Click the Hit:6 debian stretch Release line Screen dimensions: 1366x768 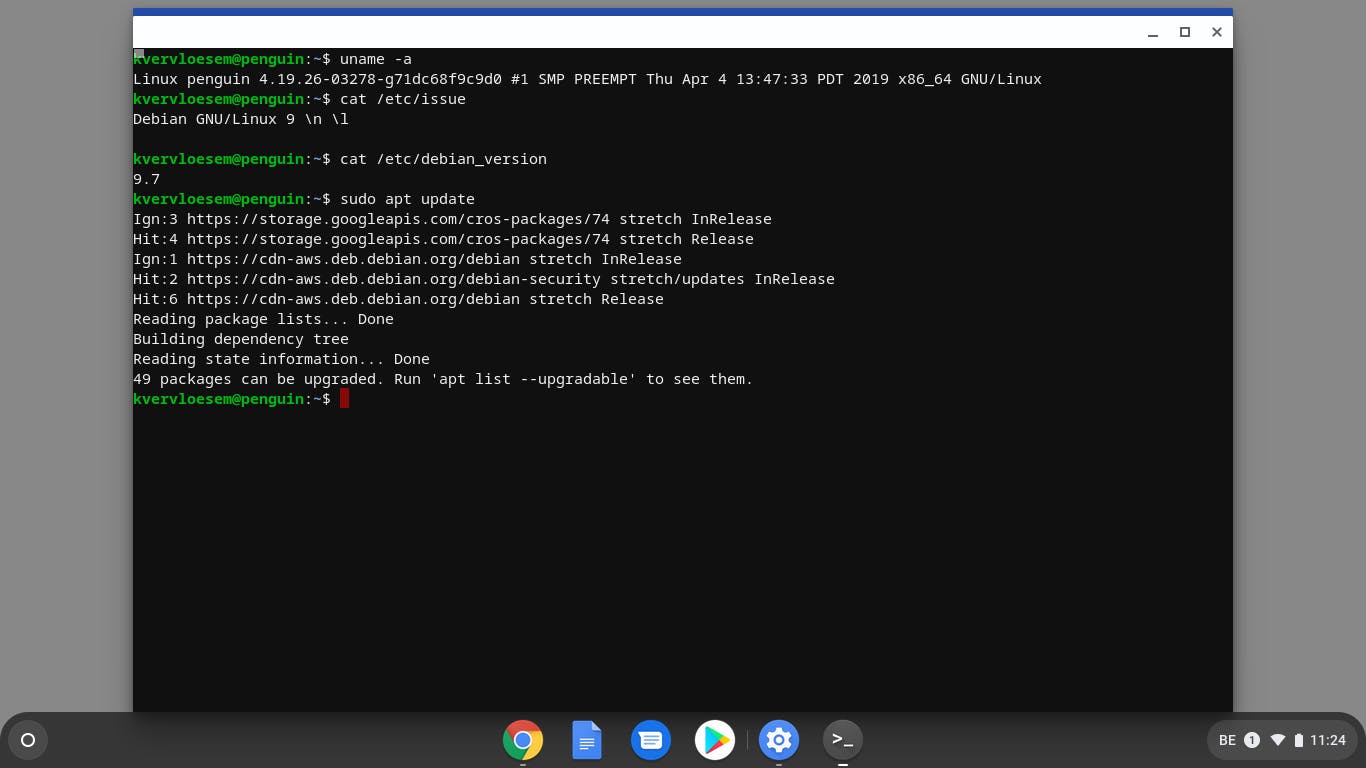(398, 299)
